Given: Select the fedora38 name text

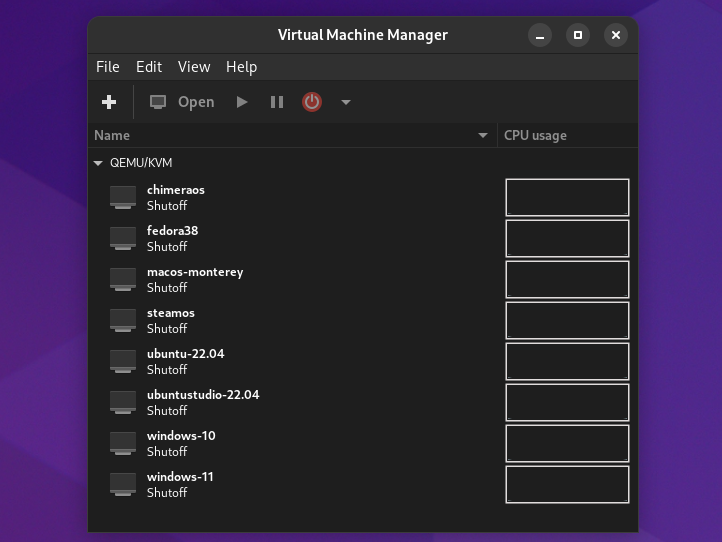Looking at the screenshot, I should [173, 231].
